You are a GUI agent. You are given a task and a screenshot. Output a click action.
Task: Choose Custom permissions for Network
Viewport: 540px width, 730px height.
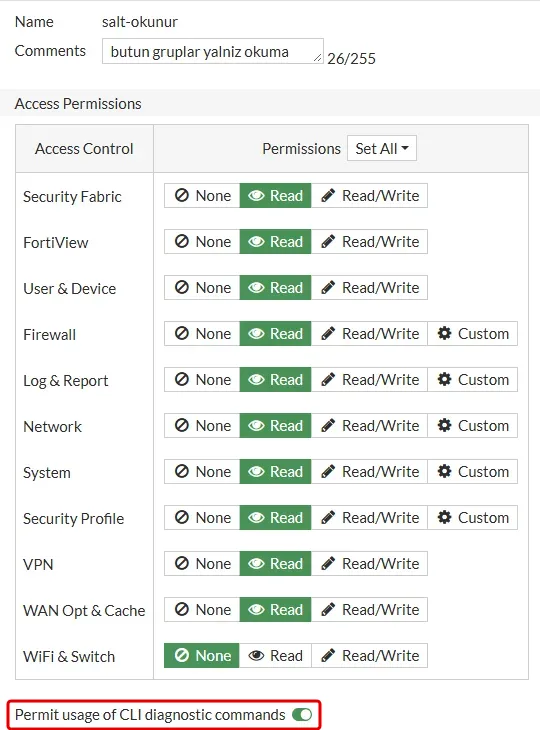[472, 426]
